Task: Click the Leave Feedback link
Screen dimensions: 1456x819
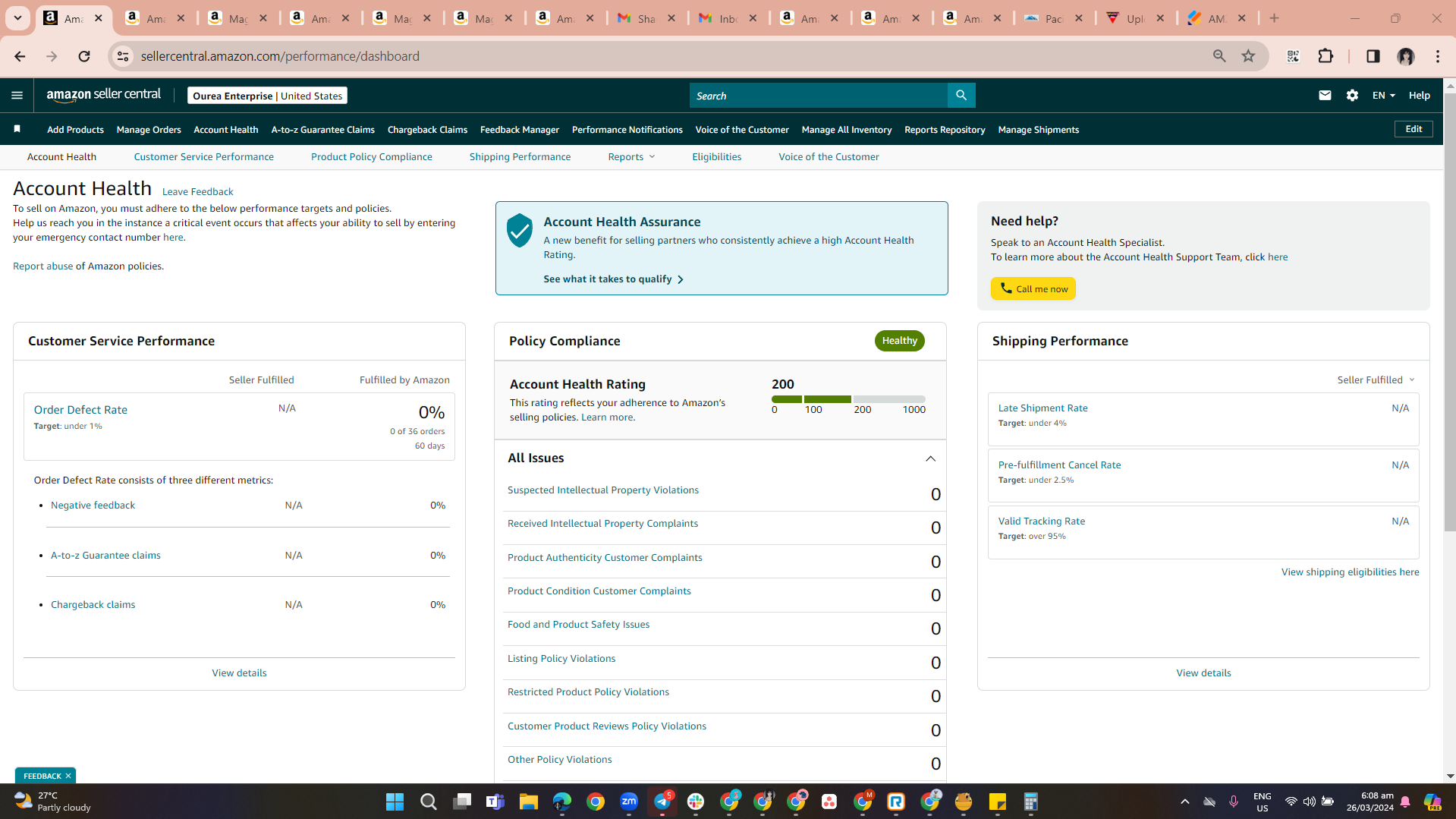Action: (x=197, y=192)
